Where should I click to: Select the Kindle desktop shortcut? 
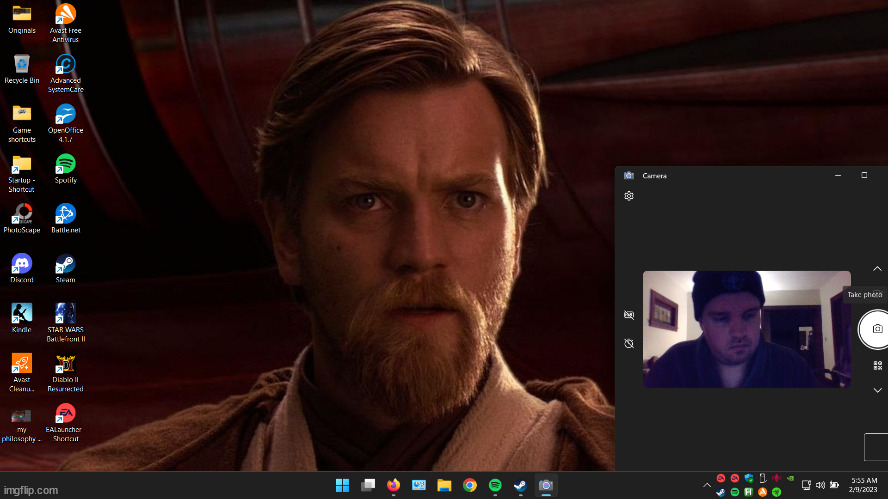[22, 318]
